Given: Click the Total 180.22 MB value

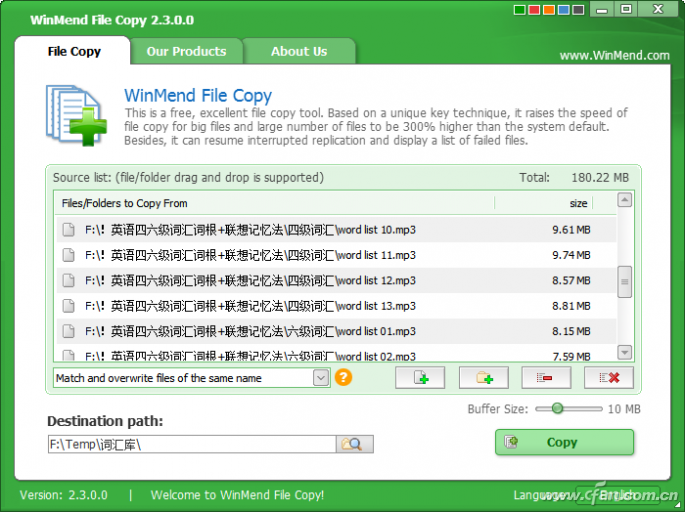Looking at the screenshot, I should pyautogui.click(x=600, y=178).
